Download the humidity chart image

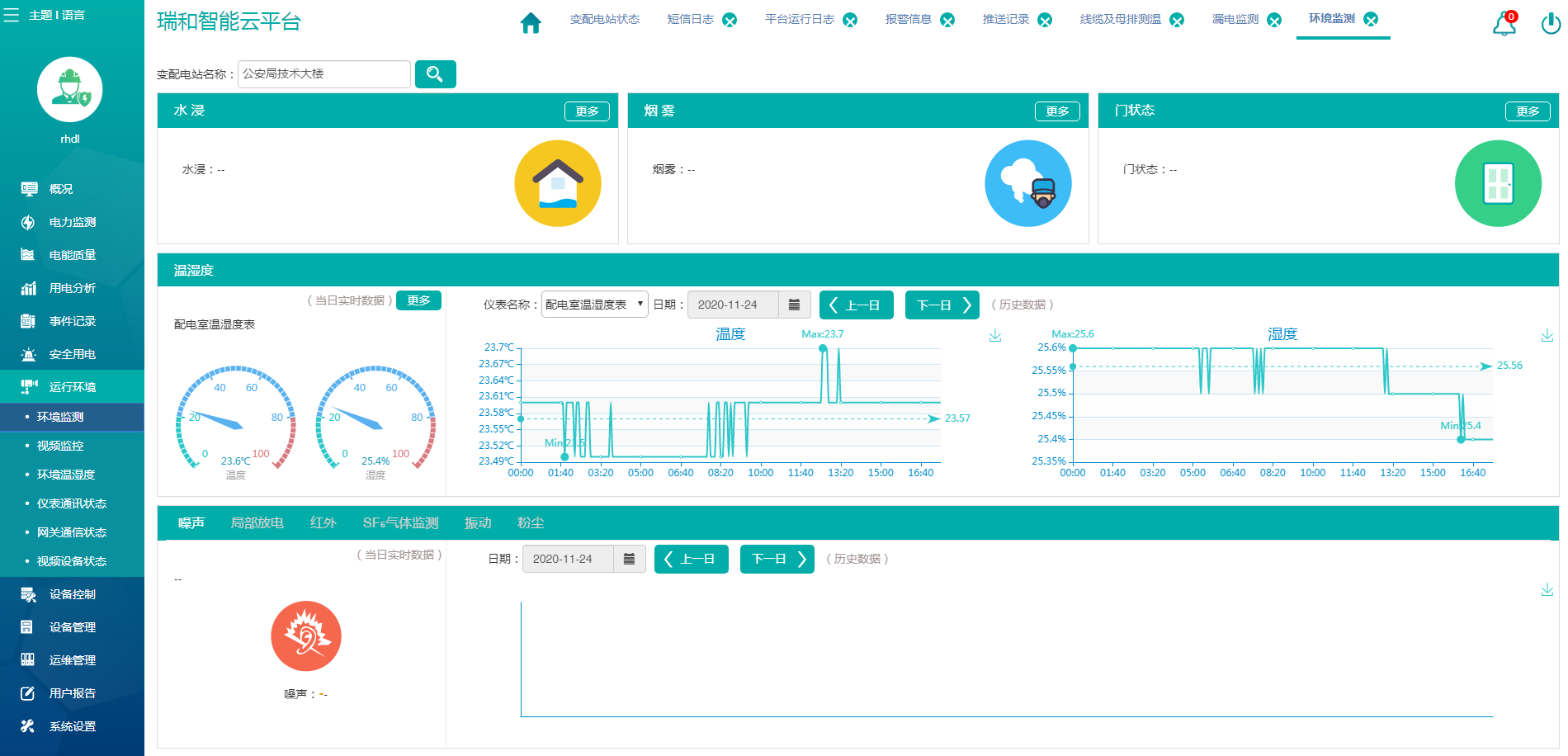(x=1547, y=335)
